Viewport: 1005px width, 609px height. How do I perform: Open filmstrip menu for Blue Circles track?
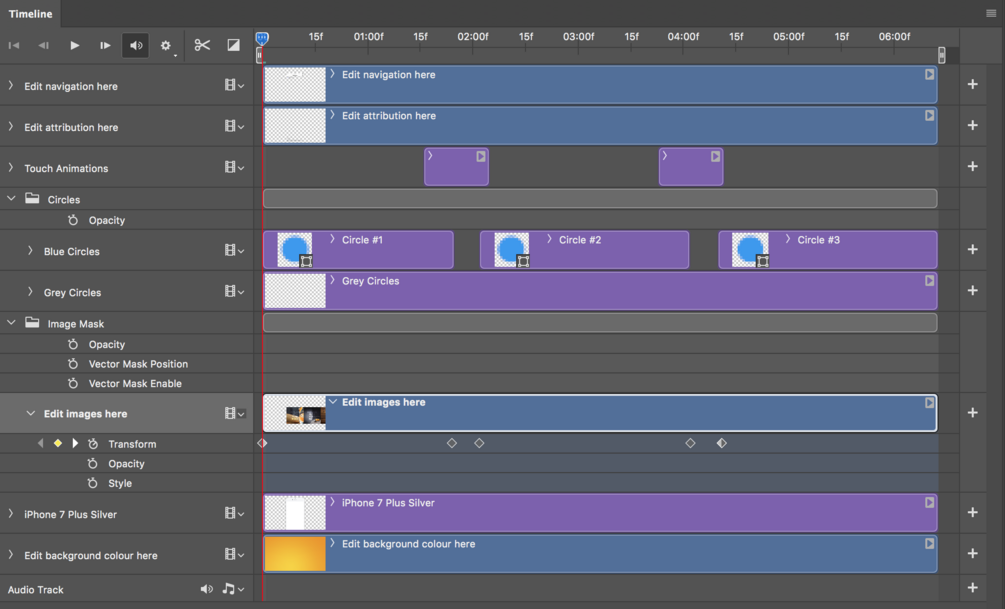point(234,251)
